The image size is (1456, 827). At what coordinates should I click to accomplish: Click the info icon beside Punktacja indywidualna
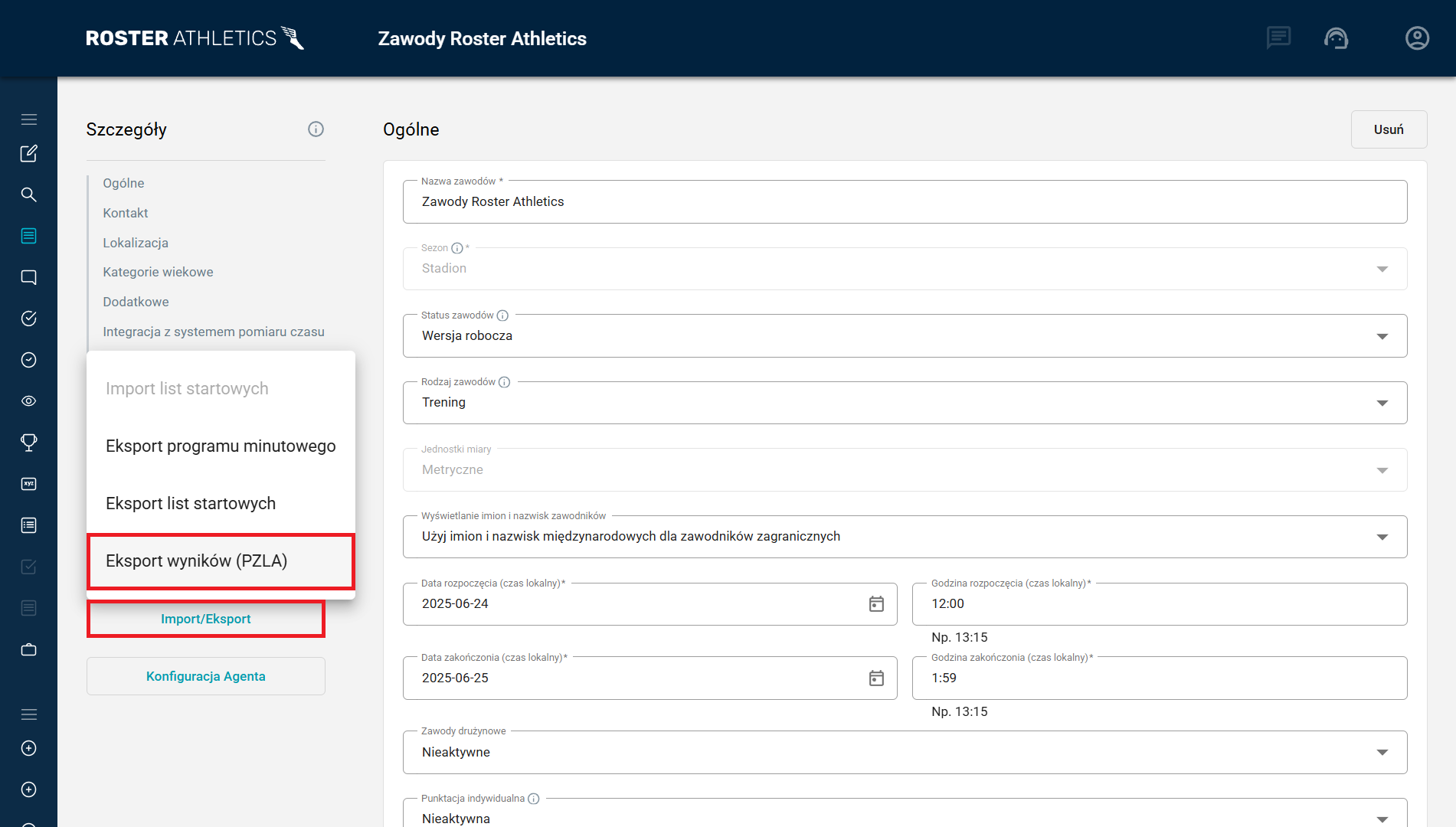pyautogui.click(x=534, y=799)
